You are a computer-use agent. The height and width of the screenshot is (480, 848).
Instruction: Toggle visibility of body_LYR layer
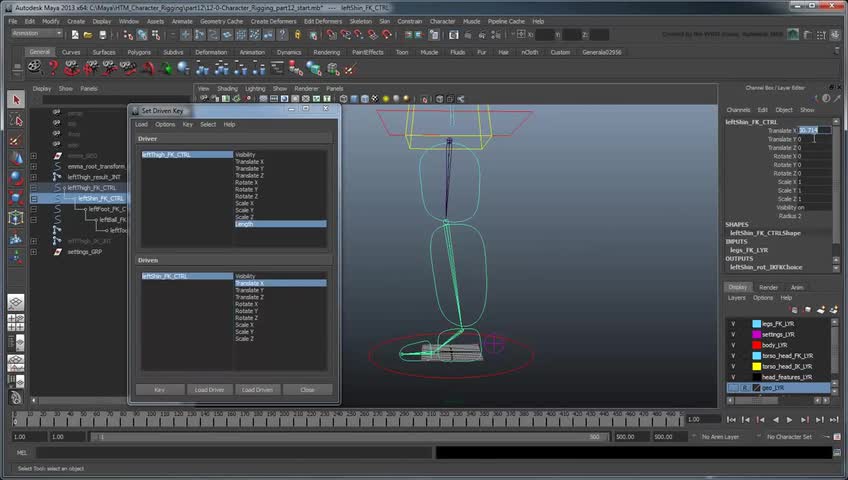pos(733,345)
